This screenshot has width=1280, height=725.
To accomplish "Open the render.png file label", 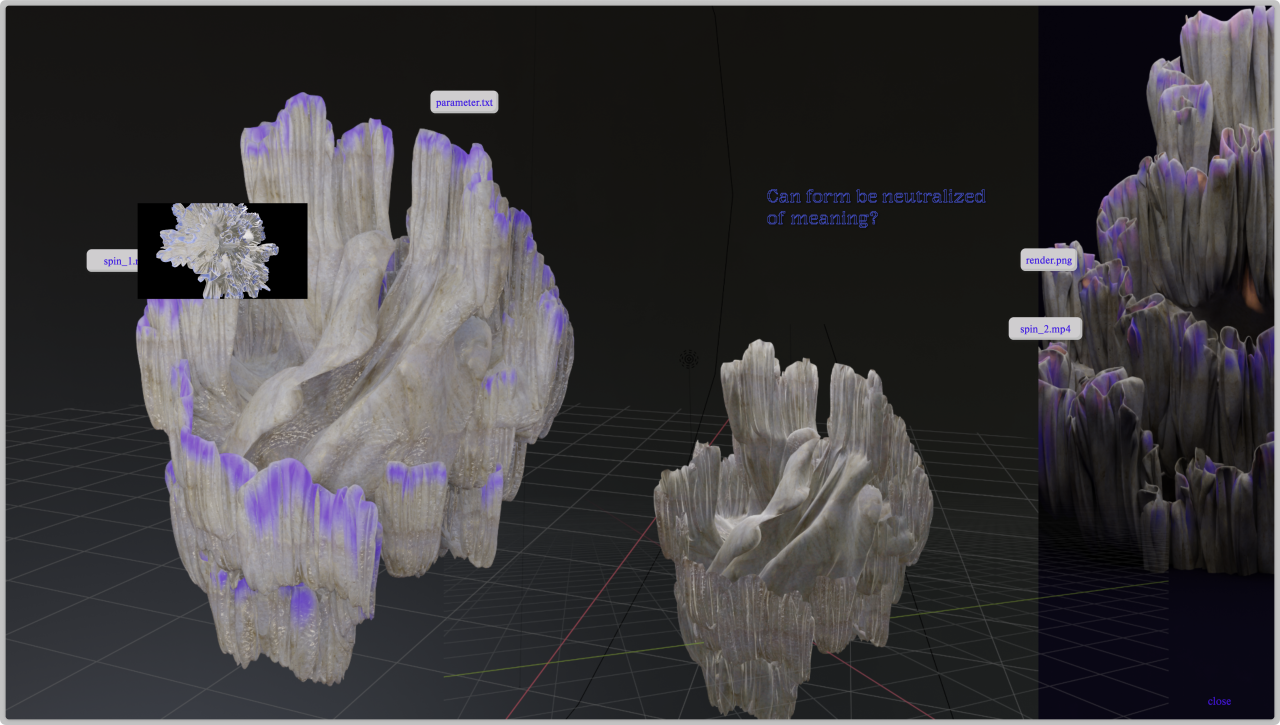I will click(1048, 260).
